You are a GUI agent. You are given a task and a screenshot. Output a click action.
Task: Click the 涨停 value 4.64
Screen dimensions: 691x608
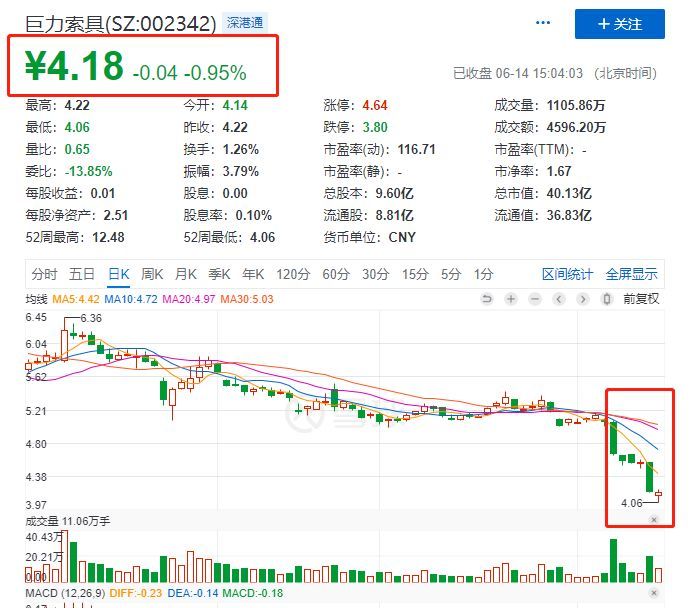click(375, 105)
